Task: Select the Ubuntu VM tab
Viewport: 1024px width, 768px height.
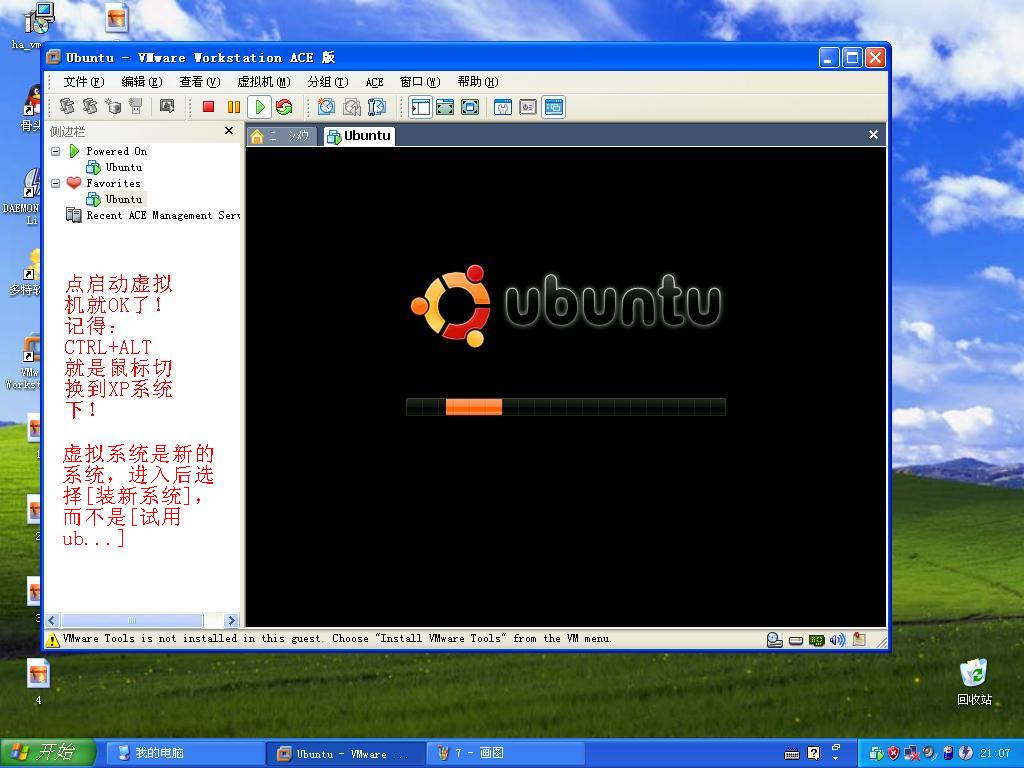Action: (x=359, y=136)
